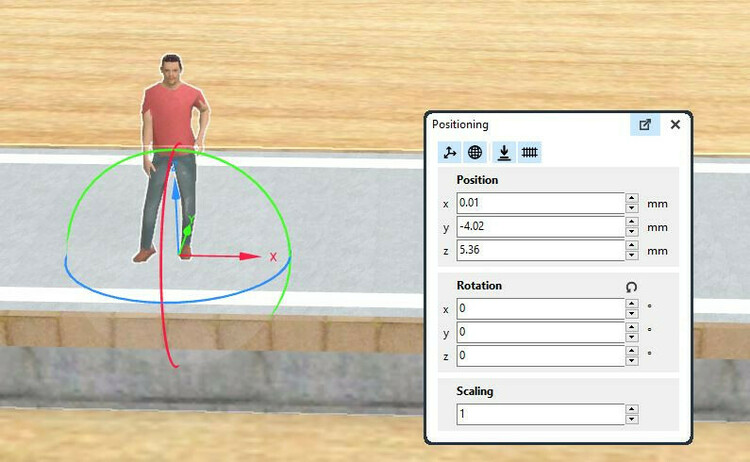750x462 pixels.
Task: Increase Position y with up arrow
Action: coord(632,221)
